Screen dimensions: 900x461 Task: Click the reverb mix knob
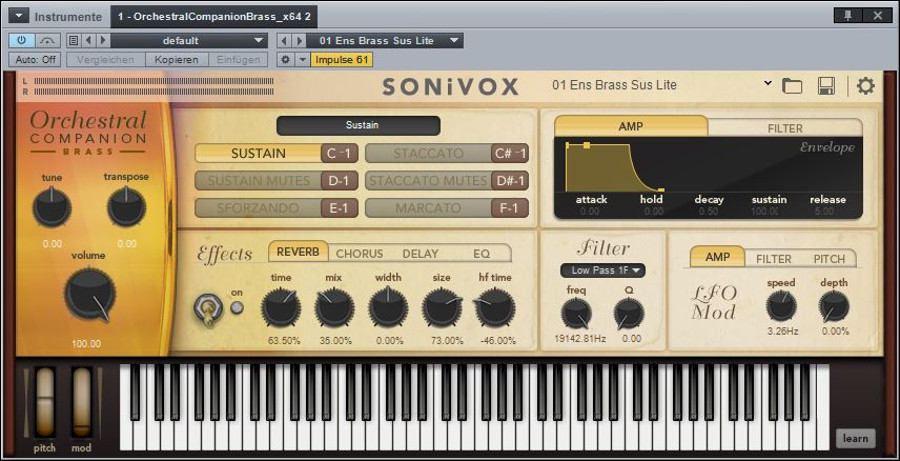[x=334, y=307]
